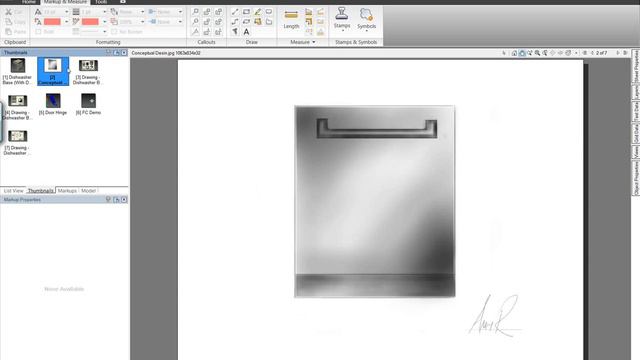Screen dimensions: 640x360
Task: Open thumbnail [4] Drawing - Dishwasher
Action: click(18, 107)
